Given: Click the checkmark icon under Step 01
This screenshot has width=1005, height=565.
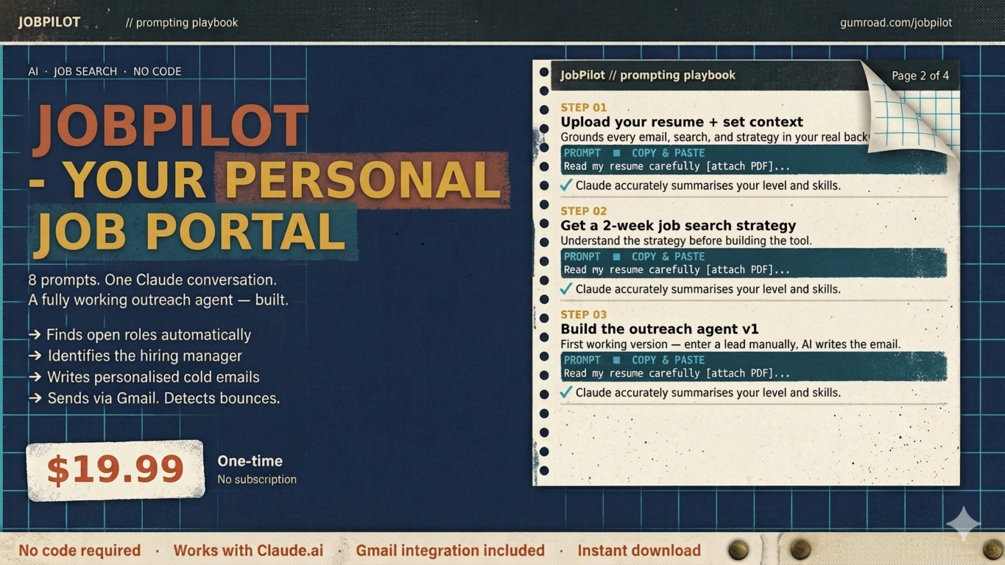Looking at the screenshot, I should (x=566, y=185).
